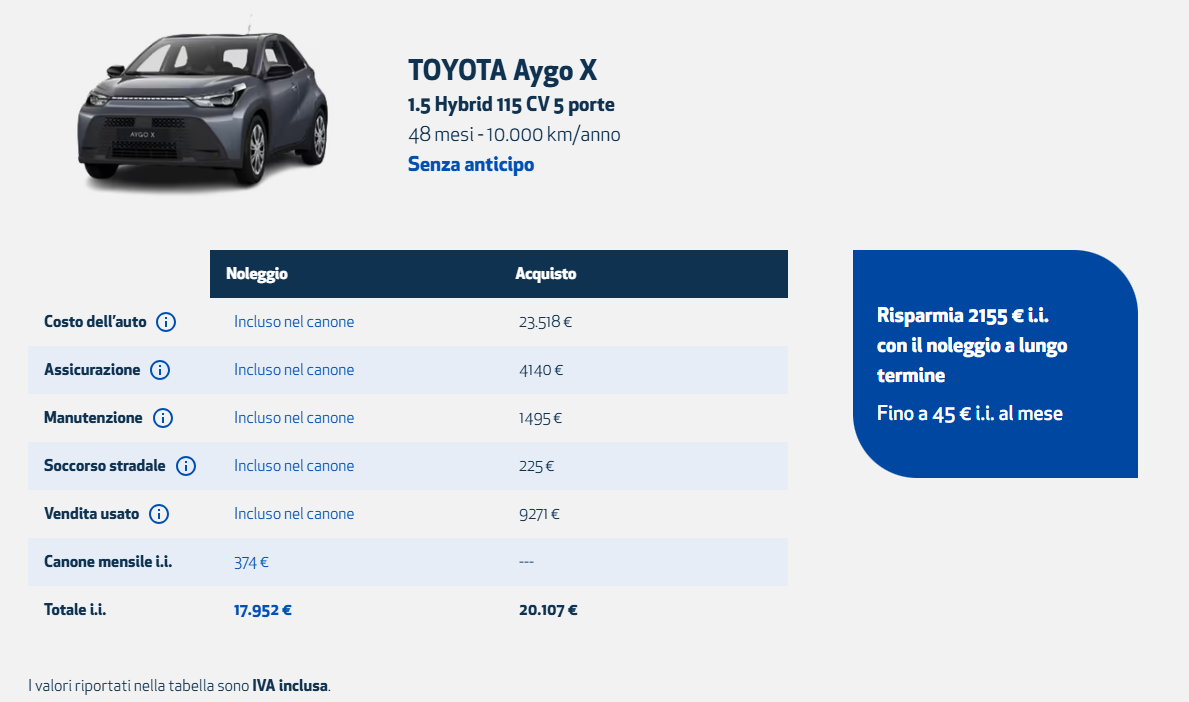
Task: Click the blue Risparmia 2155 € savings box
Action: 995,364
